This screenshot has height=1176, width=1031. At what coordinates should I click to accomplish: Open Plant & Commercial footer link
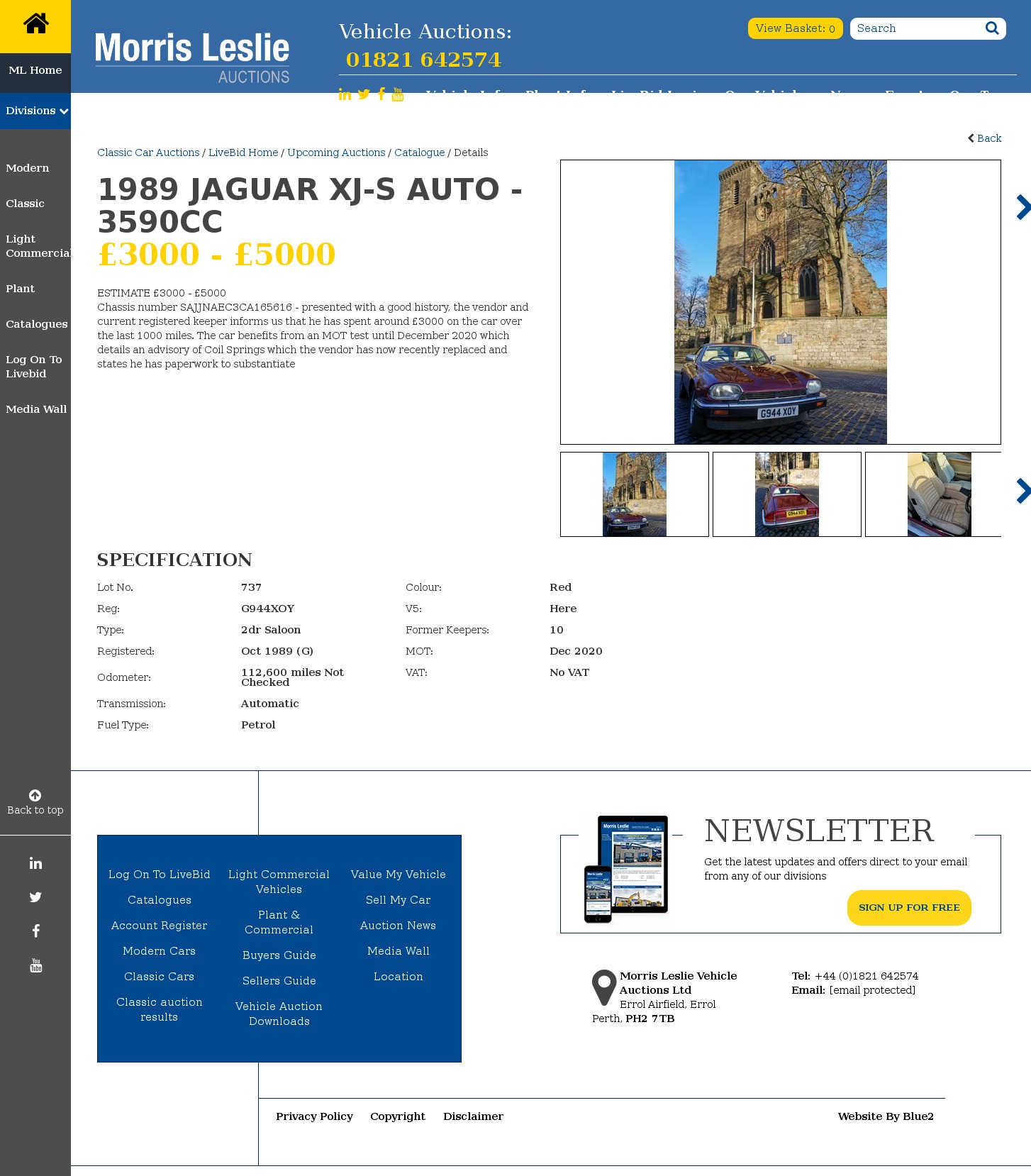[x=279, y=922]
